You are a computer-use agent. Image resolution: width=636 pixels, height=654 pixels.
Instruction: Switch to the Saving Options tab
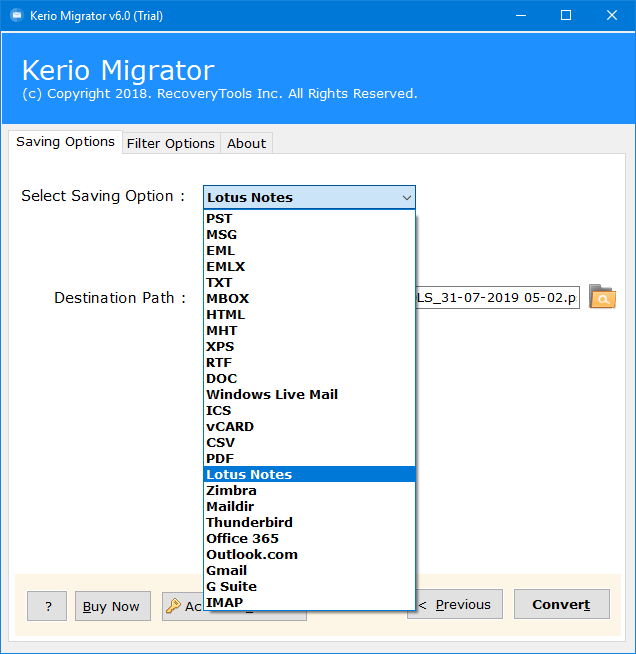65,142
